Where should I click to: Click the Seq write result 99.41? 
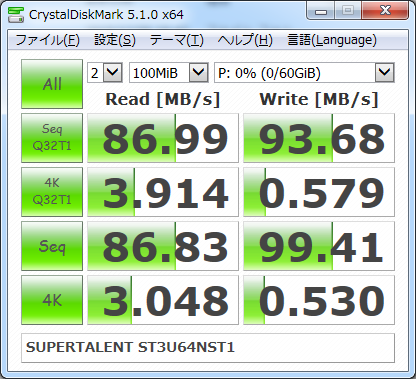[x=319, y=246]
